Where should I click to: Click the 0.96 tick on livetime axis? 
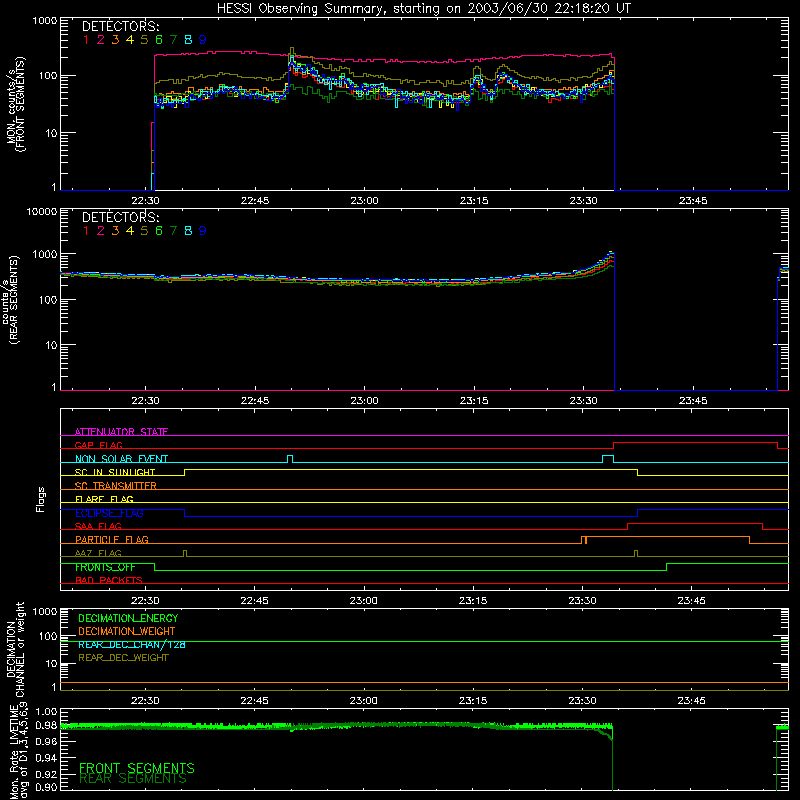click(46, 741)
